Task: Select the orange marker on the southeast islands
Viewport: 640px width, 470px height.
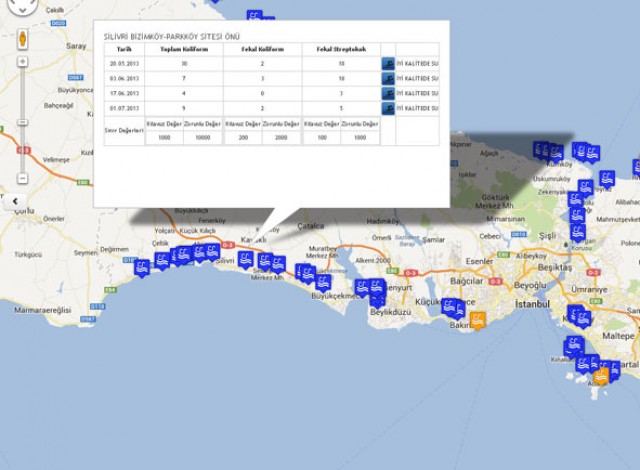Action: [x=600, y=376]
